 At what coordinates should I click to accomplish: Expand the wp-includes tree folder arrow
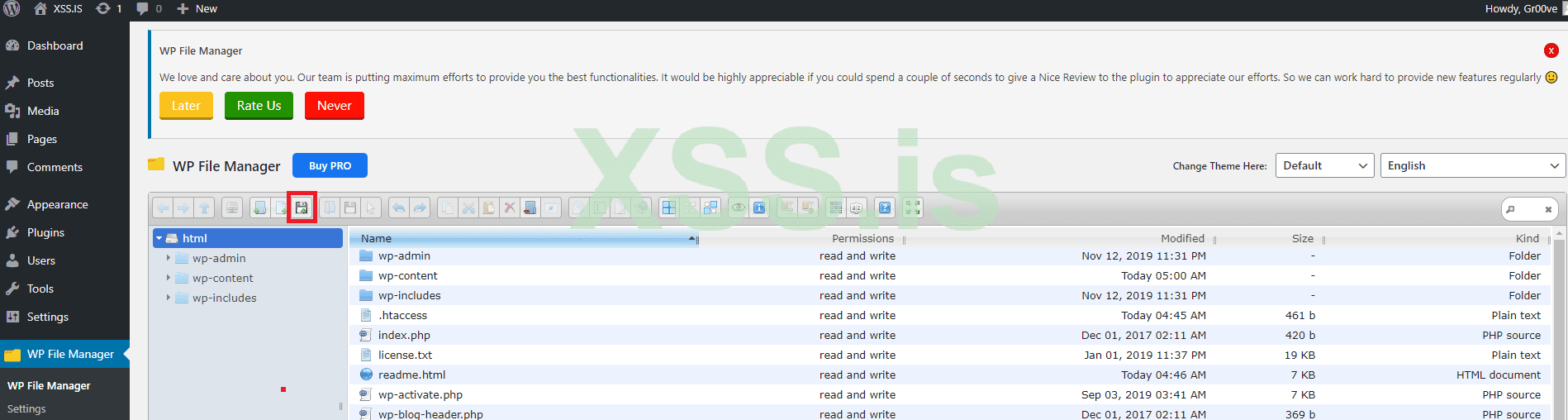pyautogui.click(x=169, y=298)
